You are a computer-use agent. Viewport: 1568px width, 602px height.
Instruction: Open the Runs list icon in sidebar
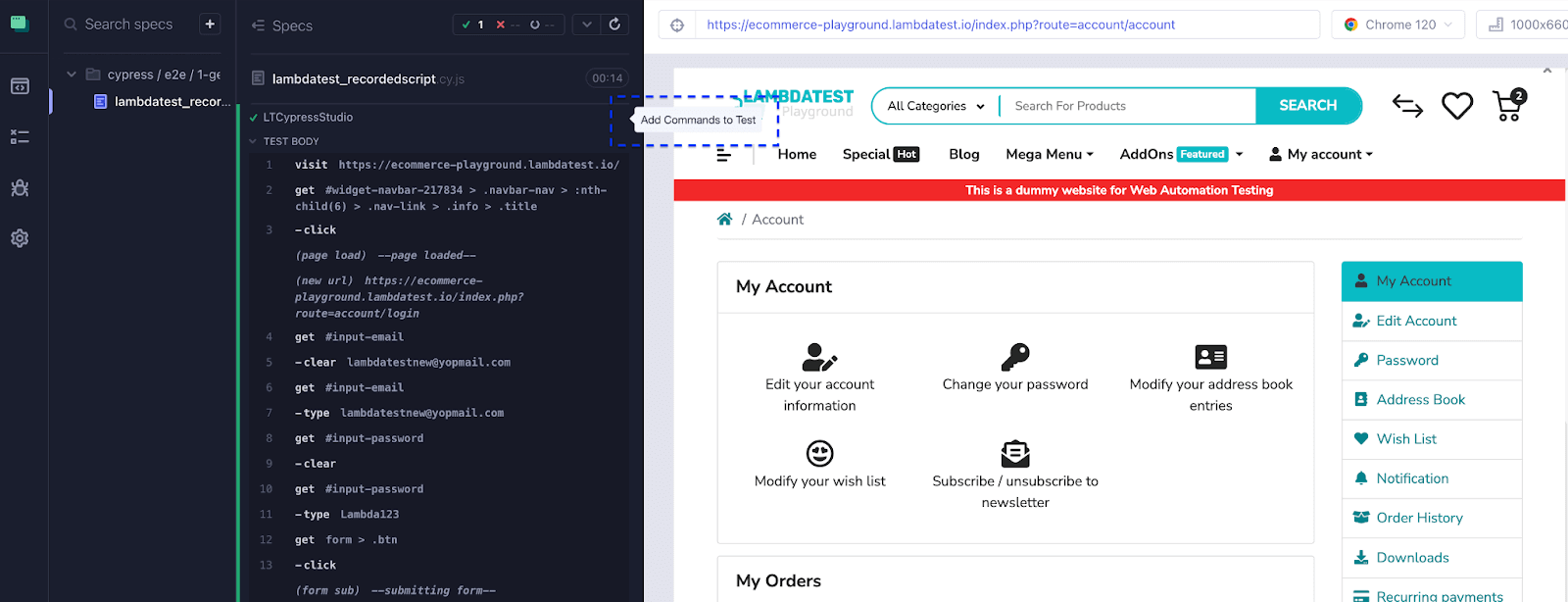click(20, 137)
